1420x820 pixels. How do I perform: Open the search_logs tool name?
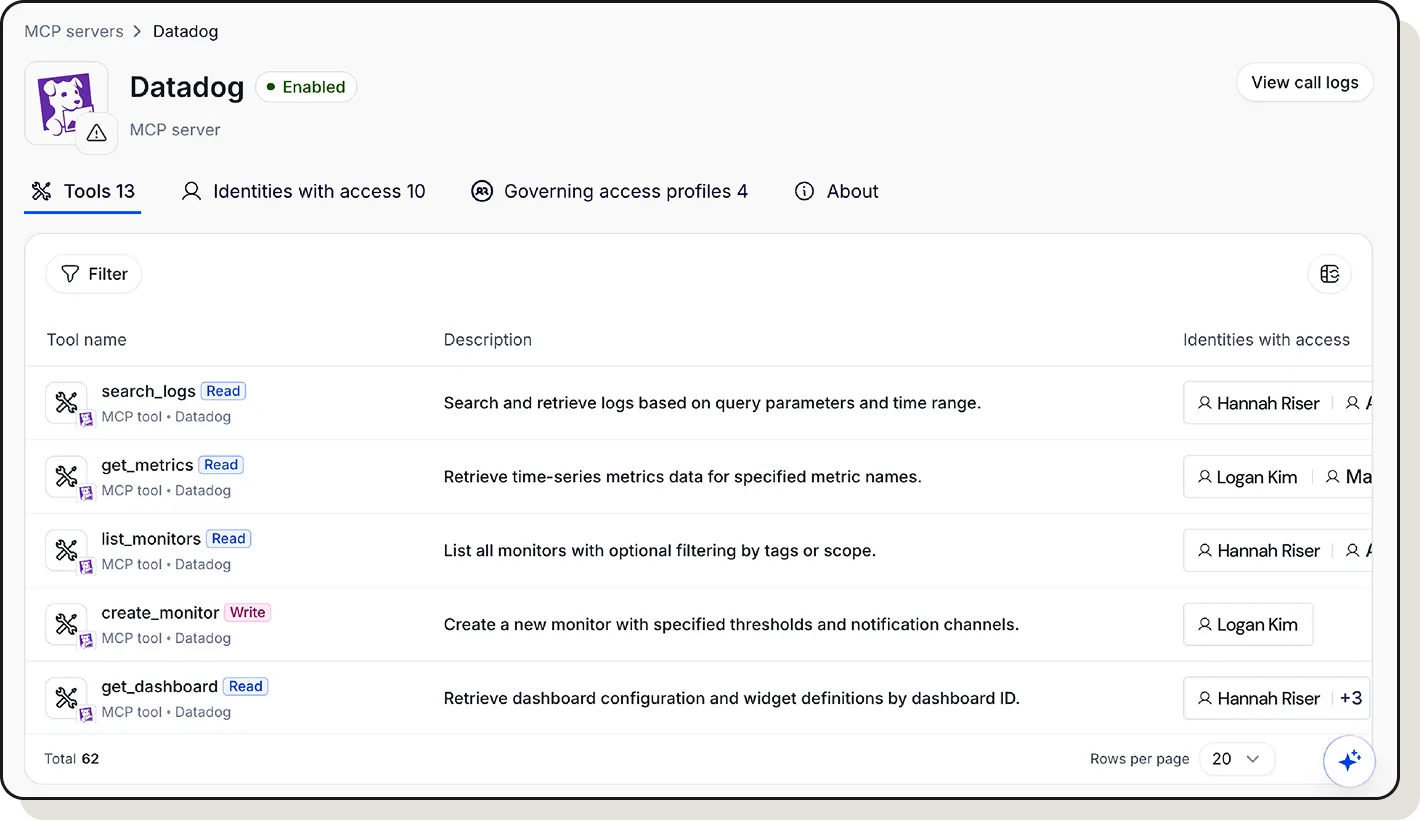pos(148,391)
